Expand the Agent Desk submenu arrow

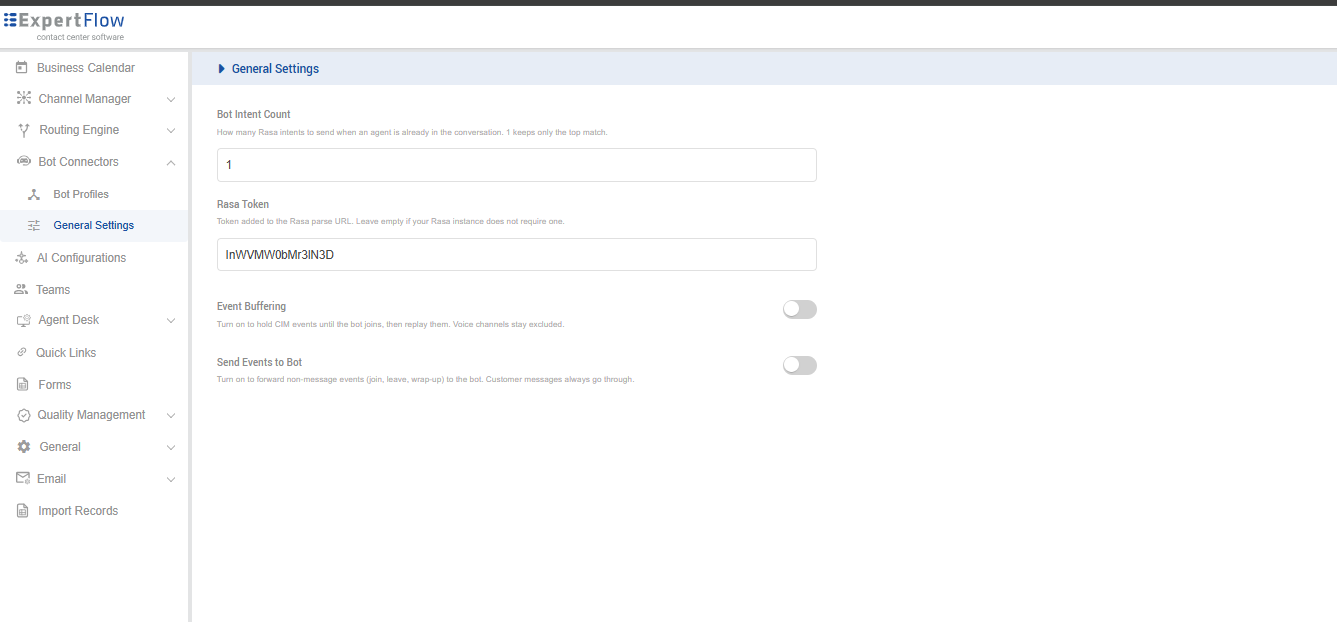(x=171, y=321)
